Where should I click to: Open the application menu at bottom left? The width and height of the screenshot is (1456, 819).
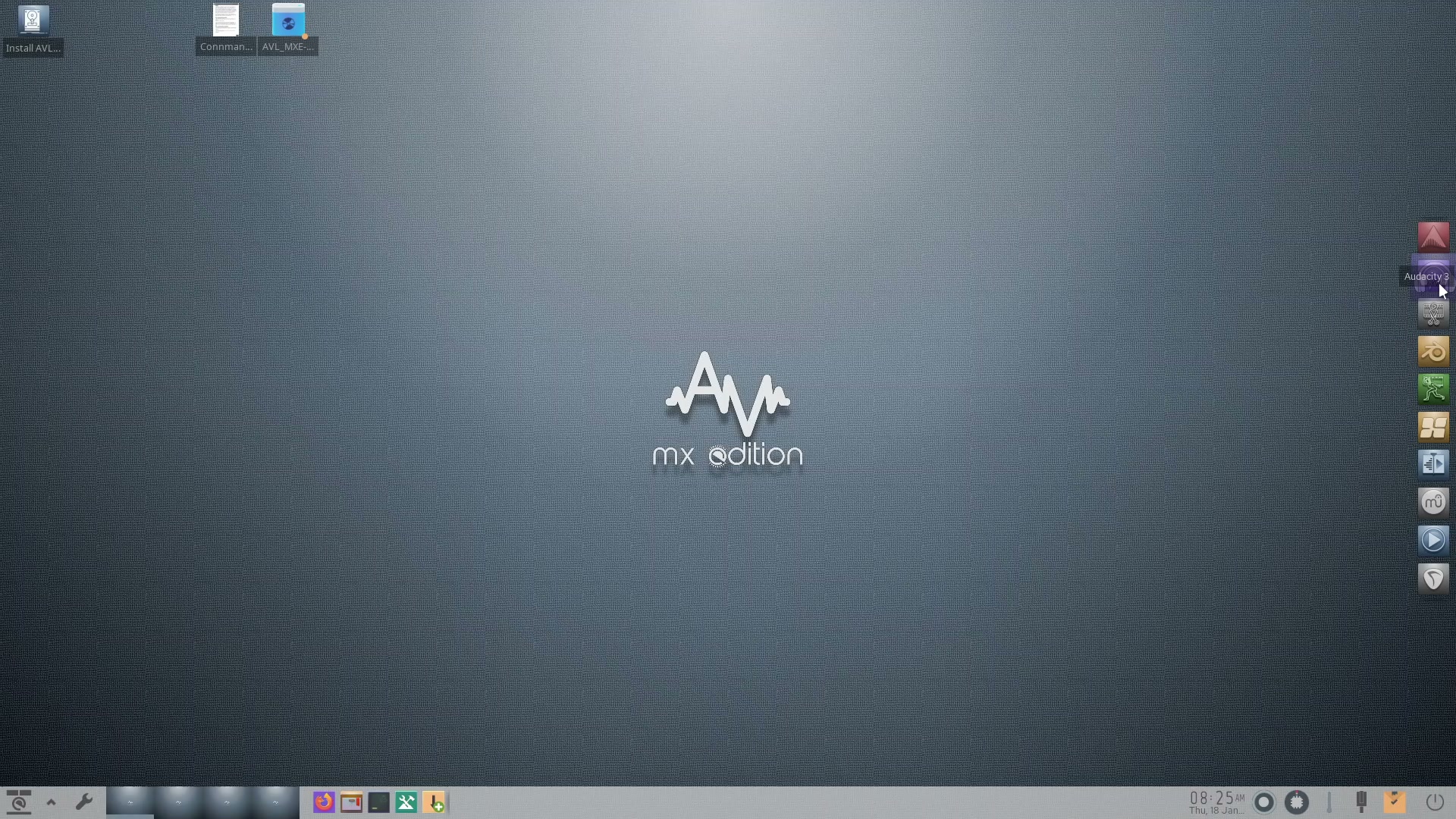(19, 802)
